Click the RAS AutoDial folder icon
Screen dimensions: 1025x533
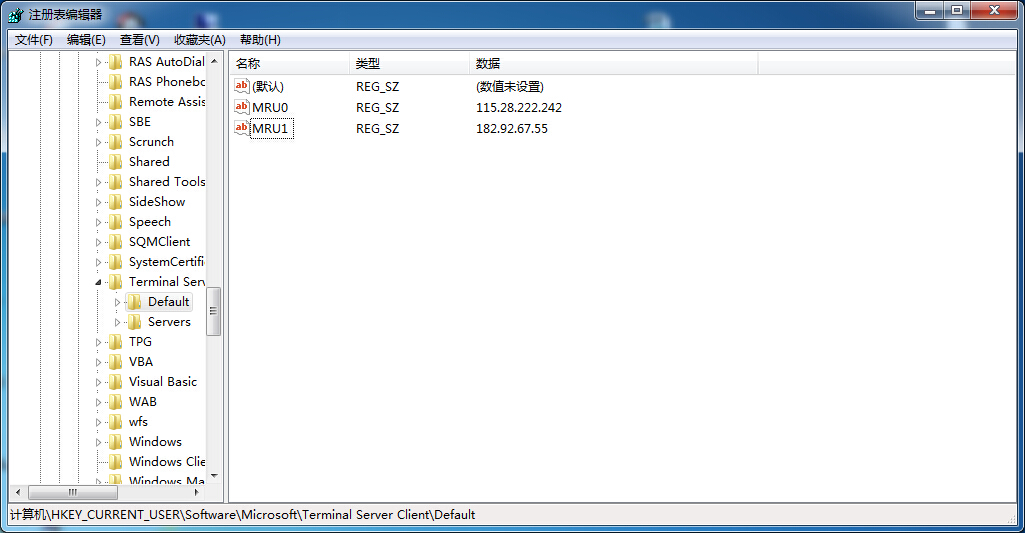[x=116, y=62]
